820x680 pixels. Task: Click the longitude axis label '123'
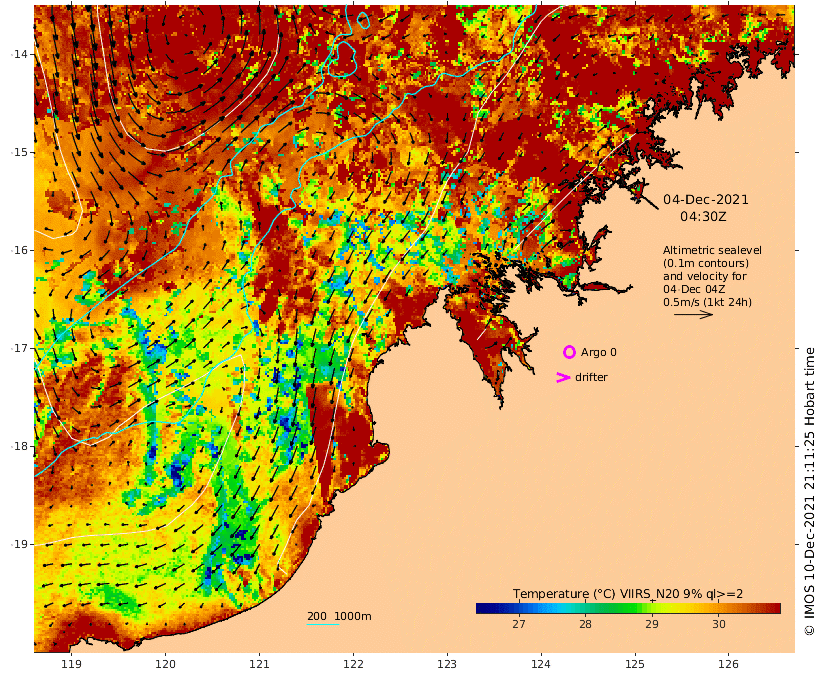tap(447, 664)
